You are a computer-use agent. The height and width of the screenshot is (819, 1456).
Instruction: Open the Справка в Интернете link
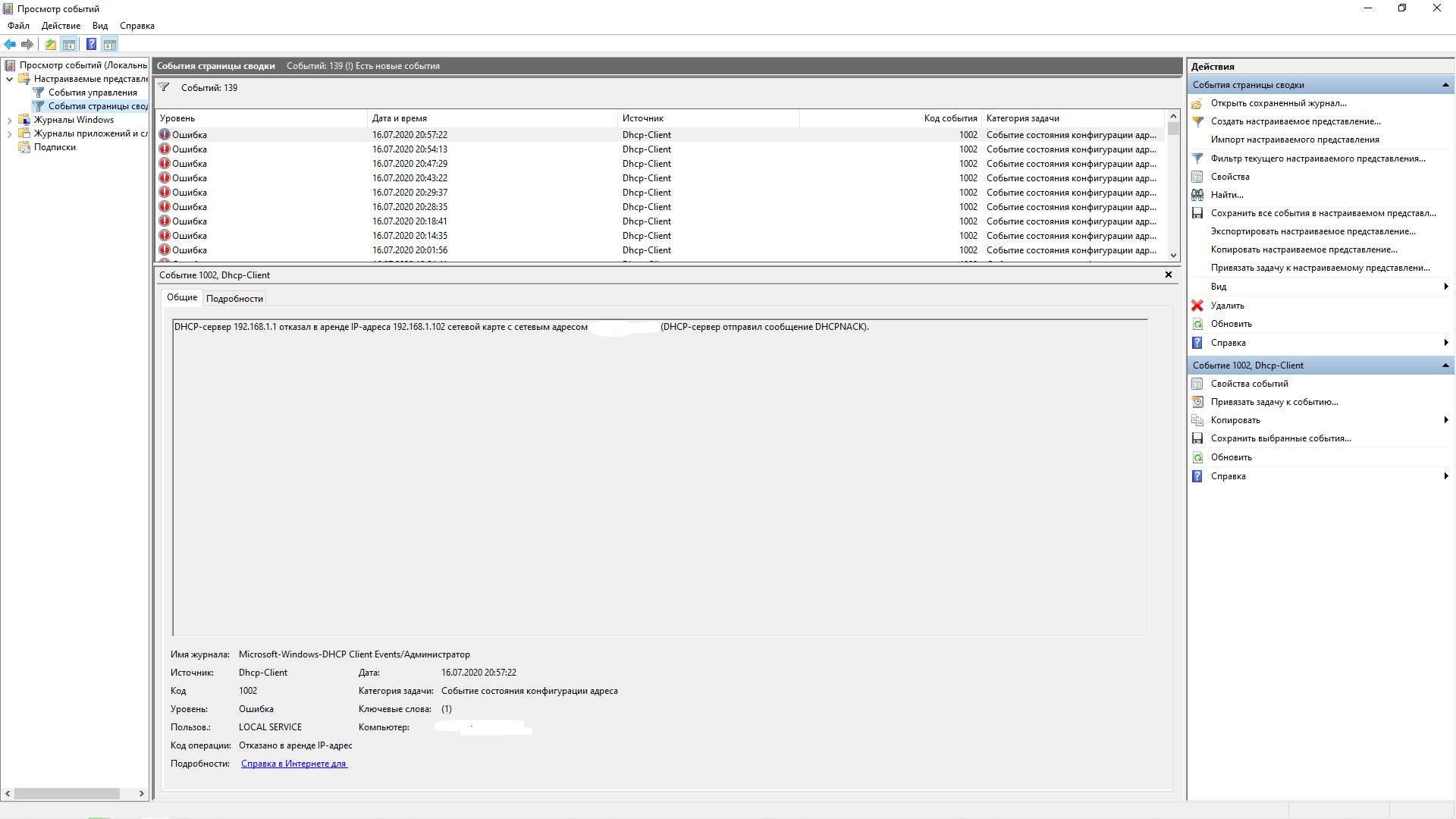(x=294, y=764)
